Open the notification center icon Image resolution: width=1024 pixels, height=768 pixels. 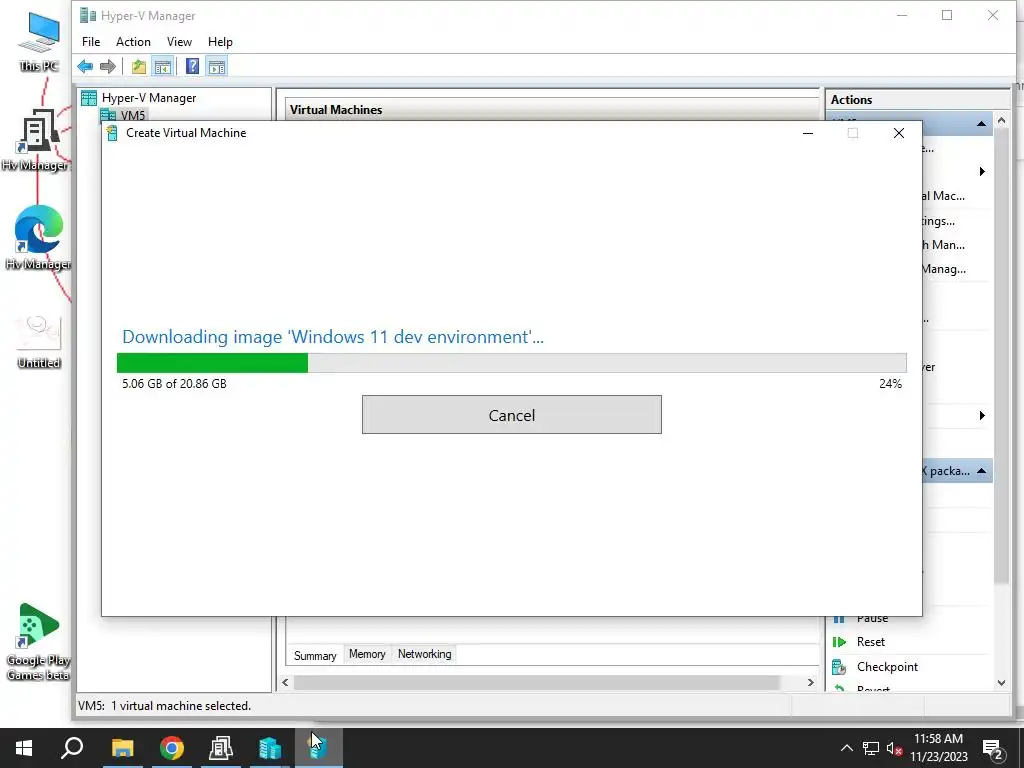click(x=993, y=749)
